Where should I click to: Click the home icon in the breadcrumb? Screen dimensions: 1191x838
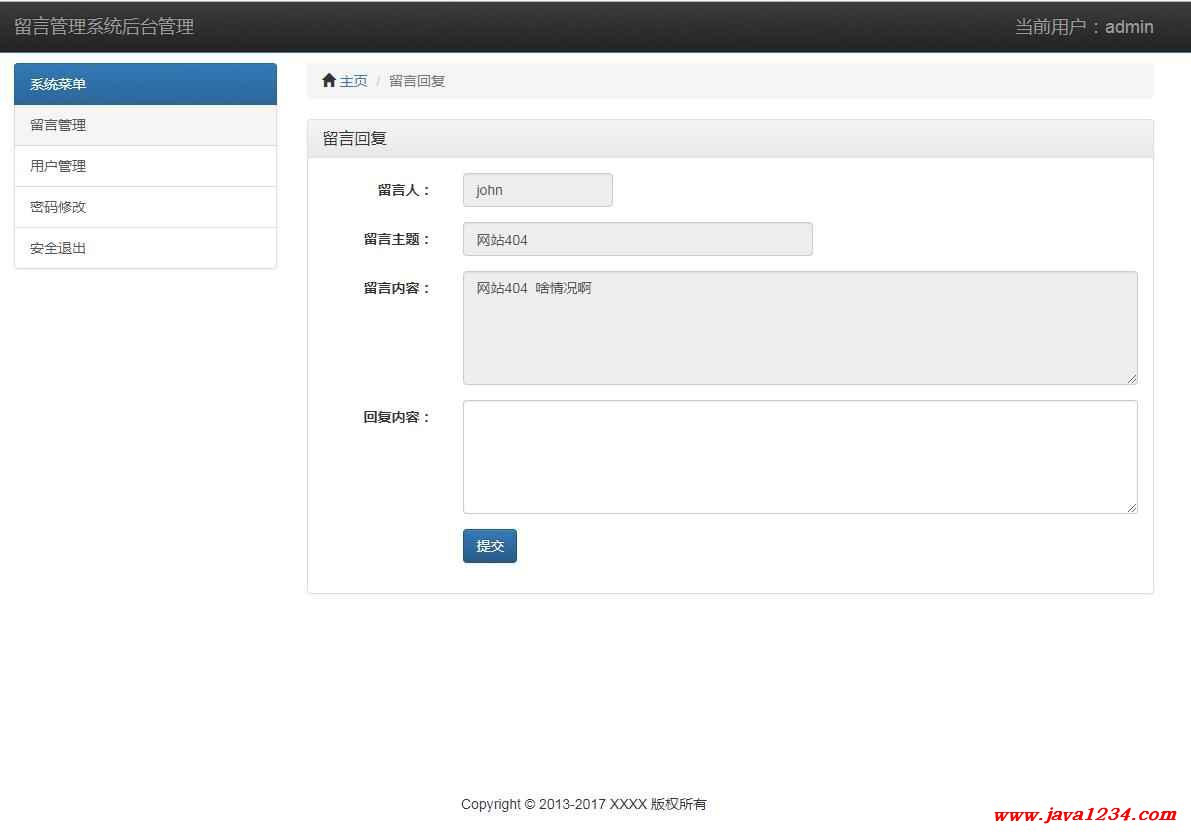329,81
